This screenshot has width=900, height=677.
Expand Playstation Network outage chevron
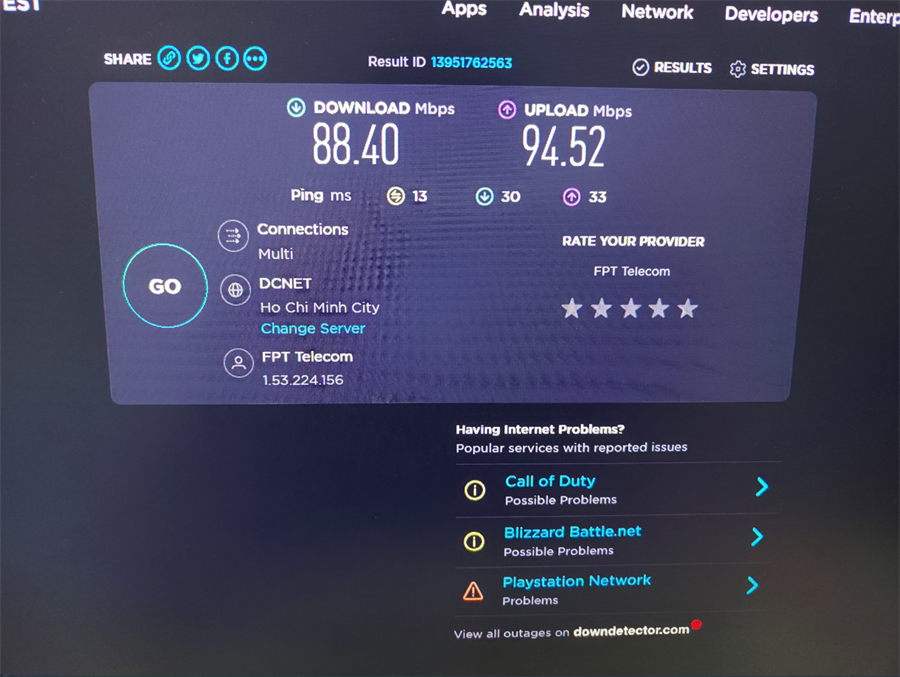click(x=752, y=585)
